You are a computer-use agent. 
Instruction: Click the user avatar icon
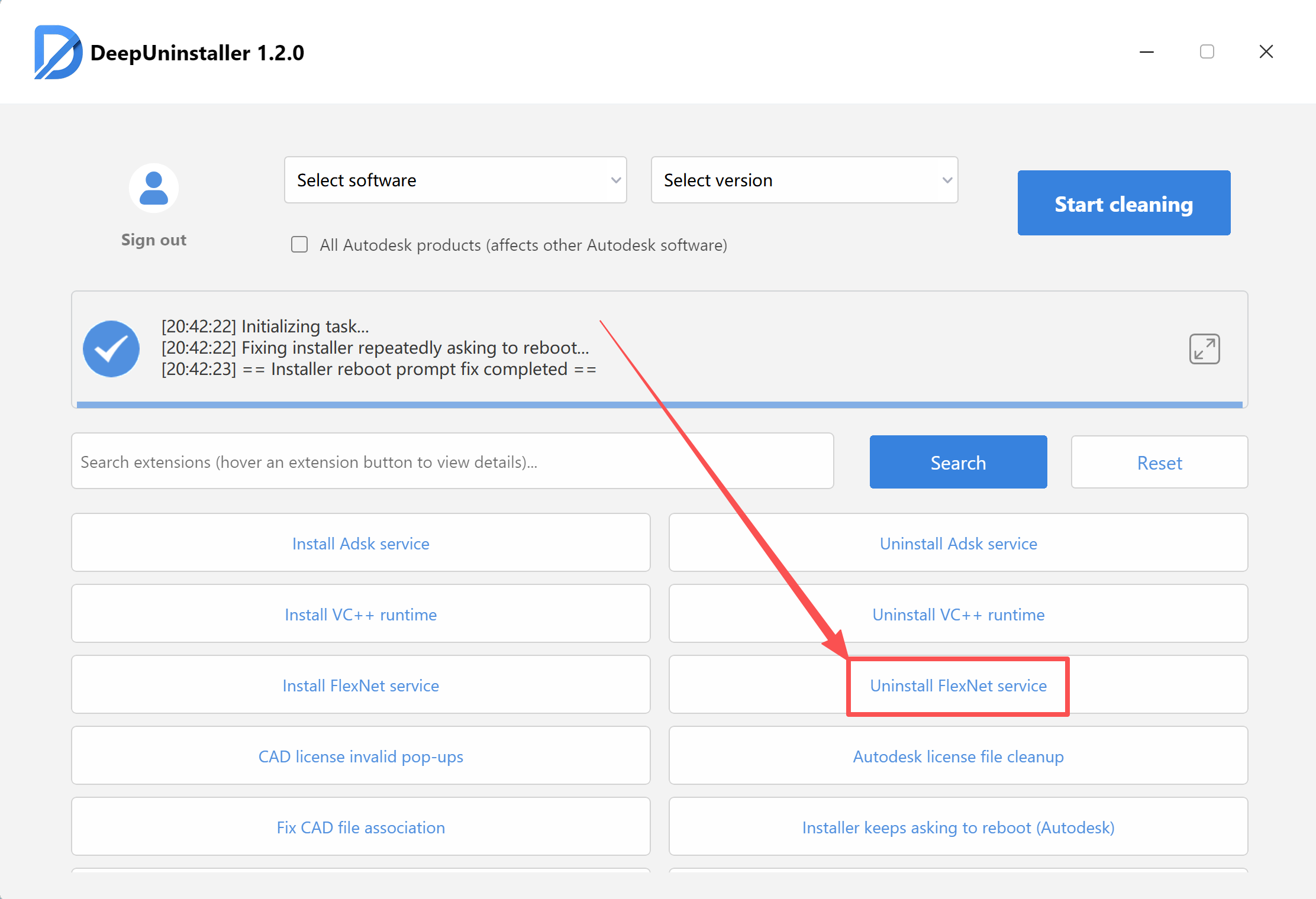coord(154,188)
